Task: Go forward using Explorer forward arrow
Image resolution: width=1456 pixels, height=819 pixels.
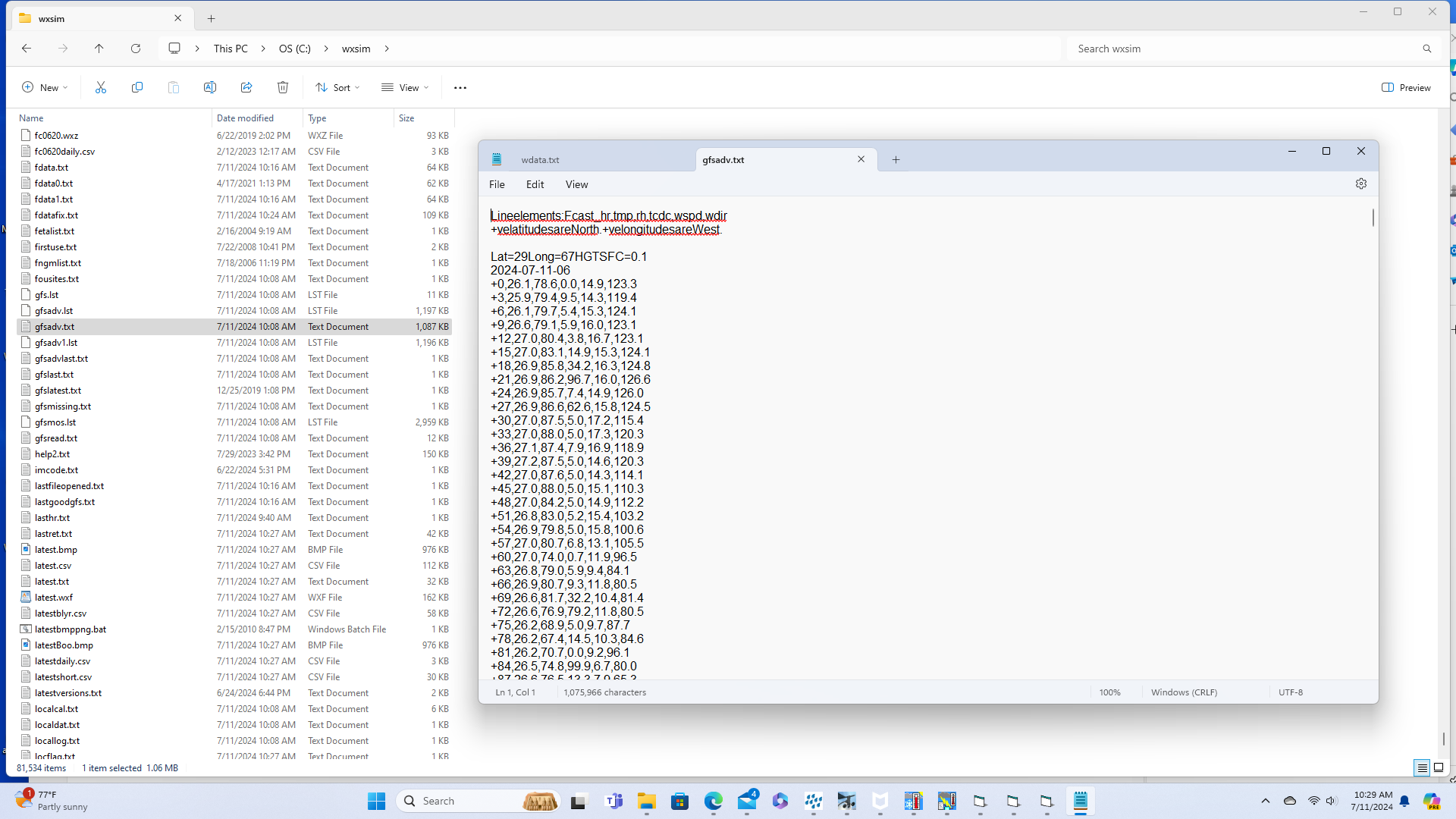Action: pos(63,49)
